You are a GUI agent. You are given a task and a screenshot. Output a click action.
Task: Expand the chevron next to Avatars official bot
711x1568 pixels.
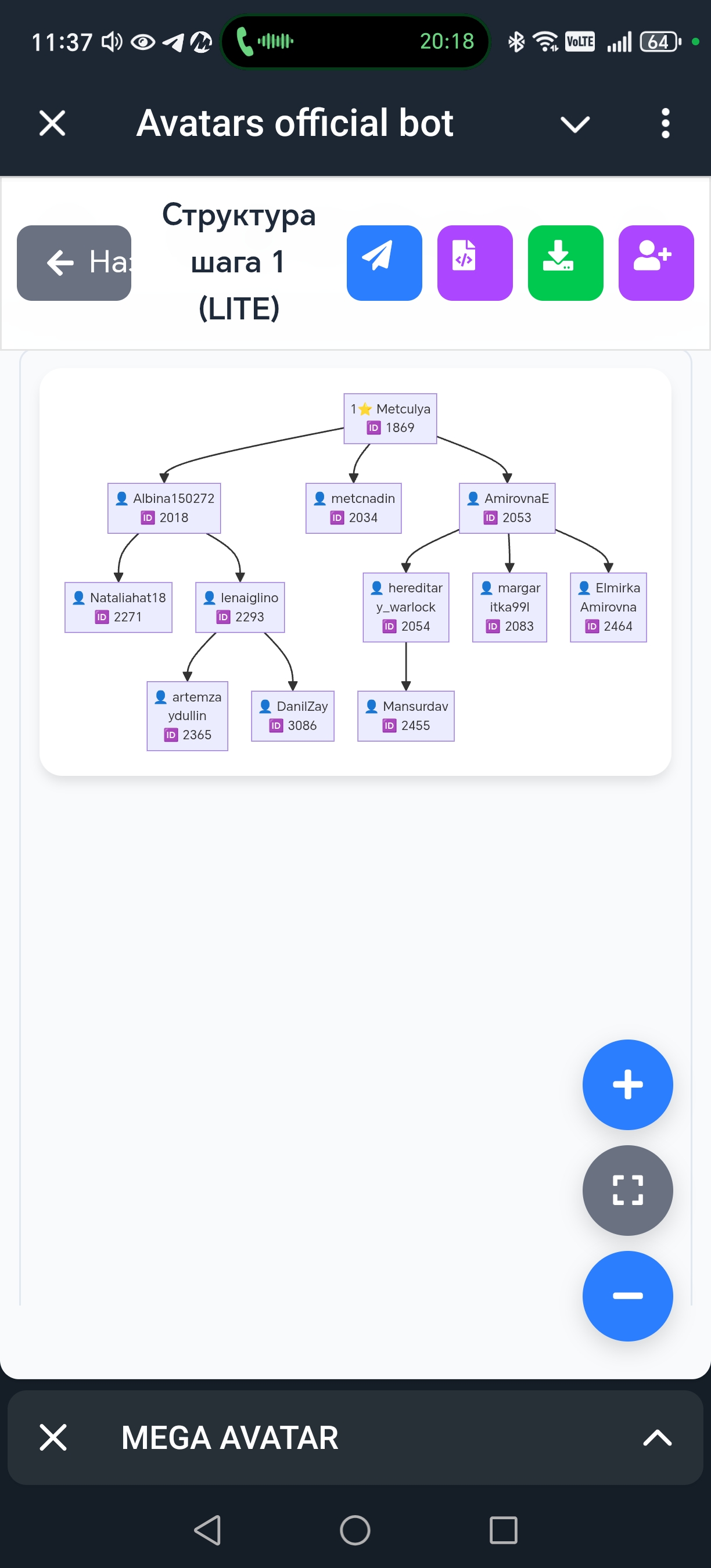point(574,125)
